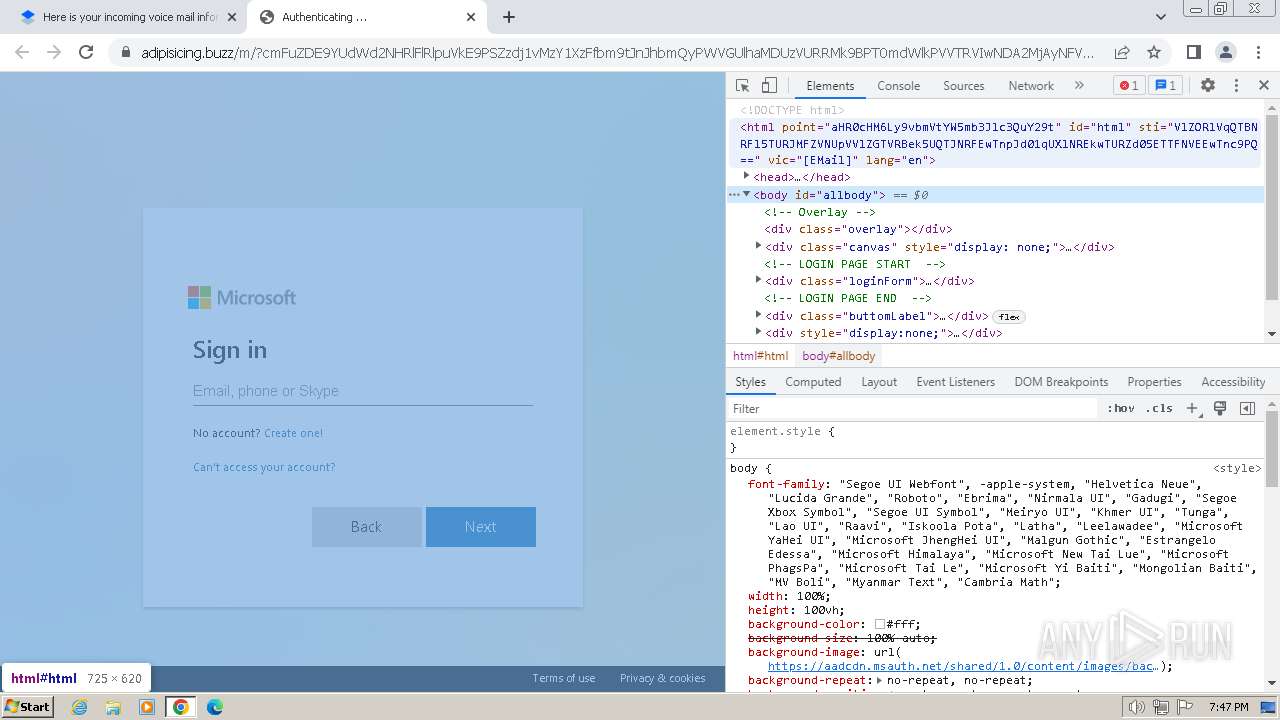Click the background-color #fff swatch
Viewport: 1280px width, 720px height.
[x=880, y=624]
